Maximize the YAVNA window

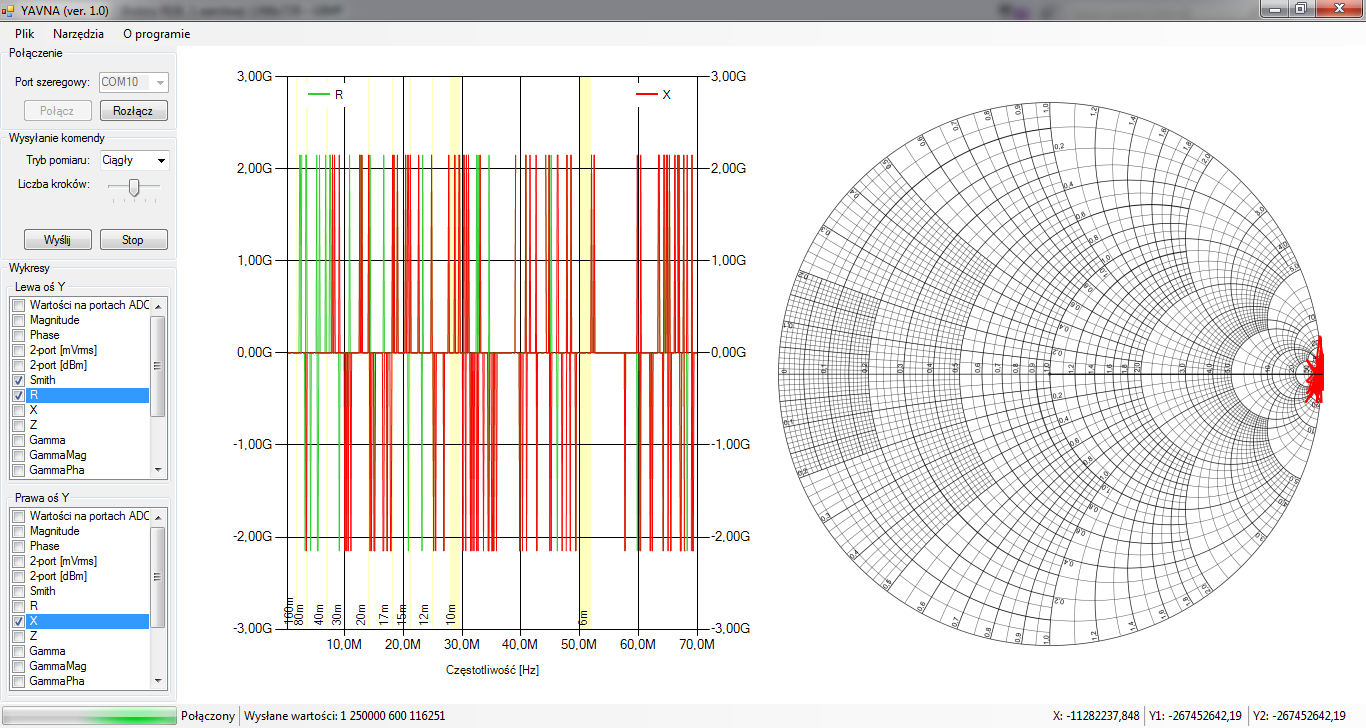[x=1300, y=8]
